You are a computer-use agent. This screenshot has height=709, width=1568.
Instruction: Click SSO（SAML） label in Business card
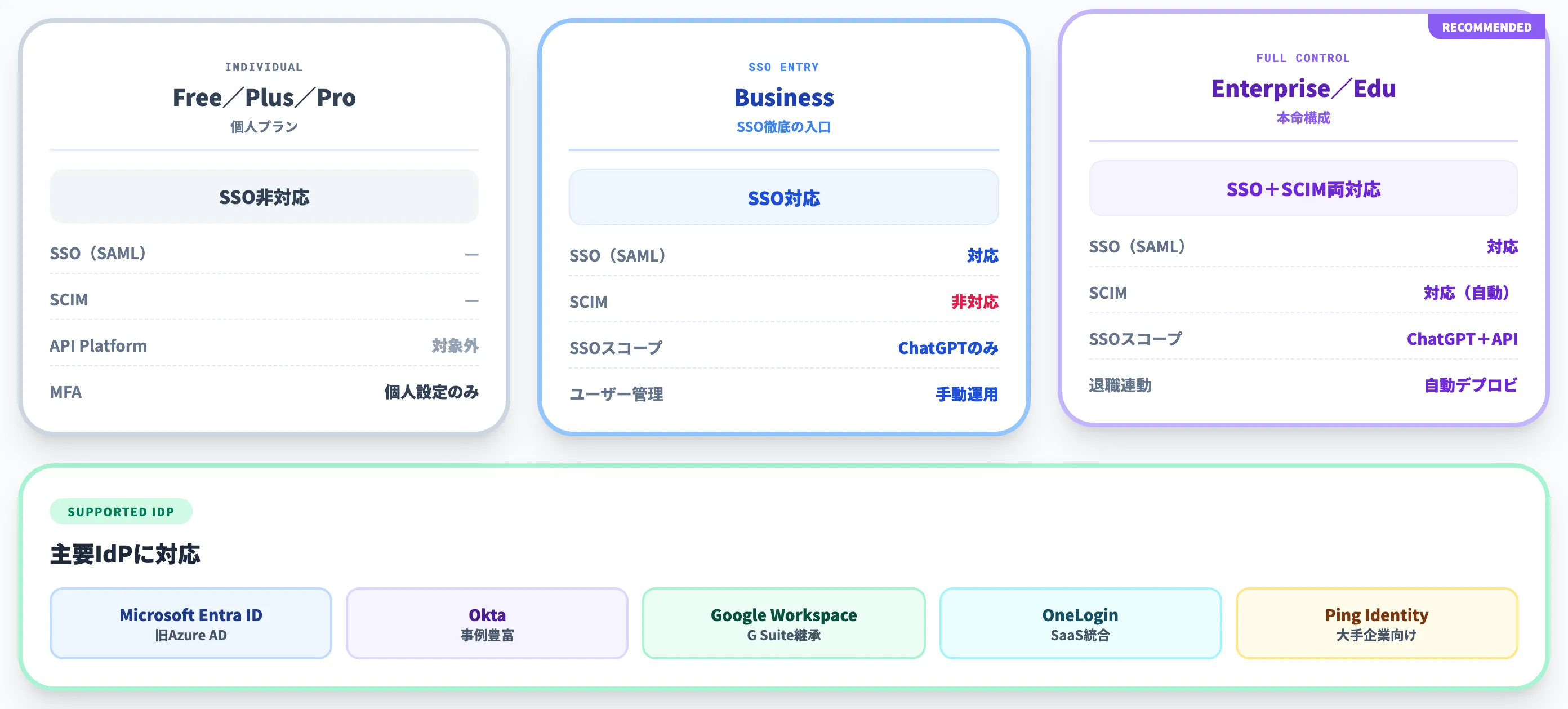pos(617,255)
